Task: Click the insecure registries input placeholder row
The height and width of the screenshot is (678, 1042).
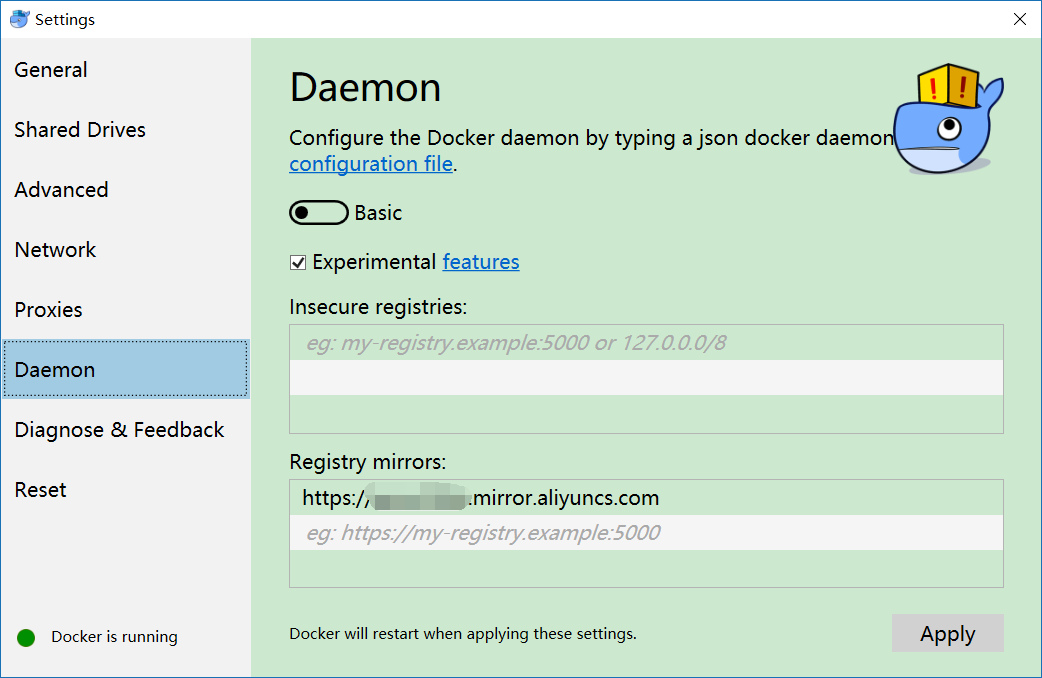Action: click(646, 343)
